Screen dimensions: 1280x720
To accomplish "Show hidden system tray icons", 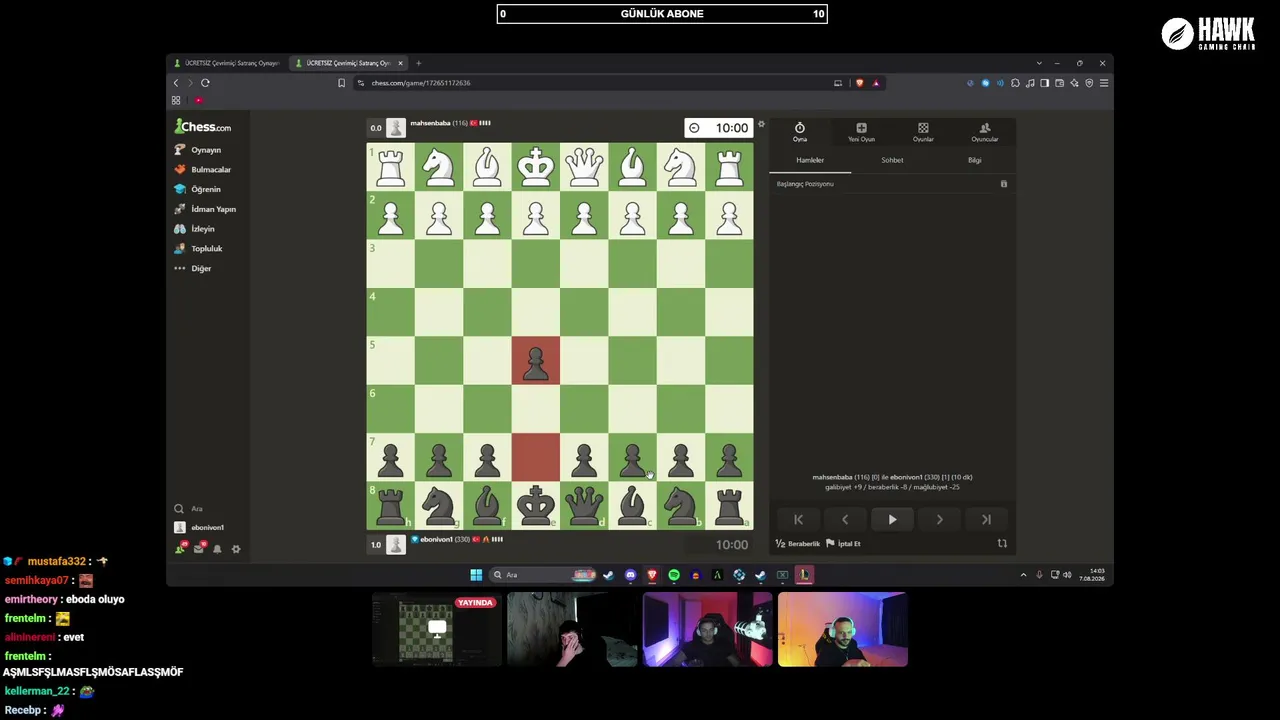I will [x=1023, y=575].
